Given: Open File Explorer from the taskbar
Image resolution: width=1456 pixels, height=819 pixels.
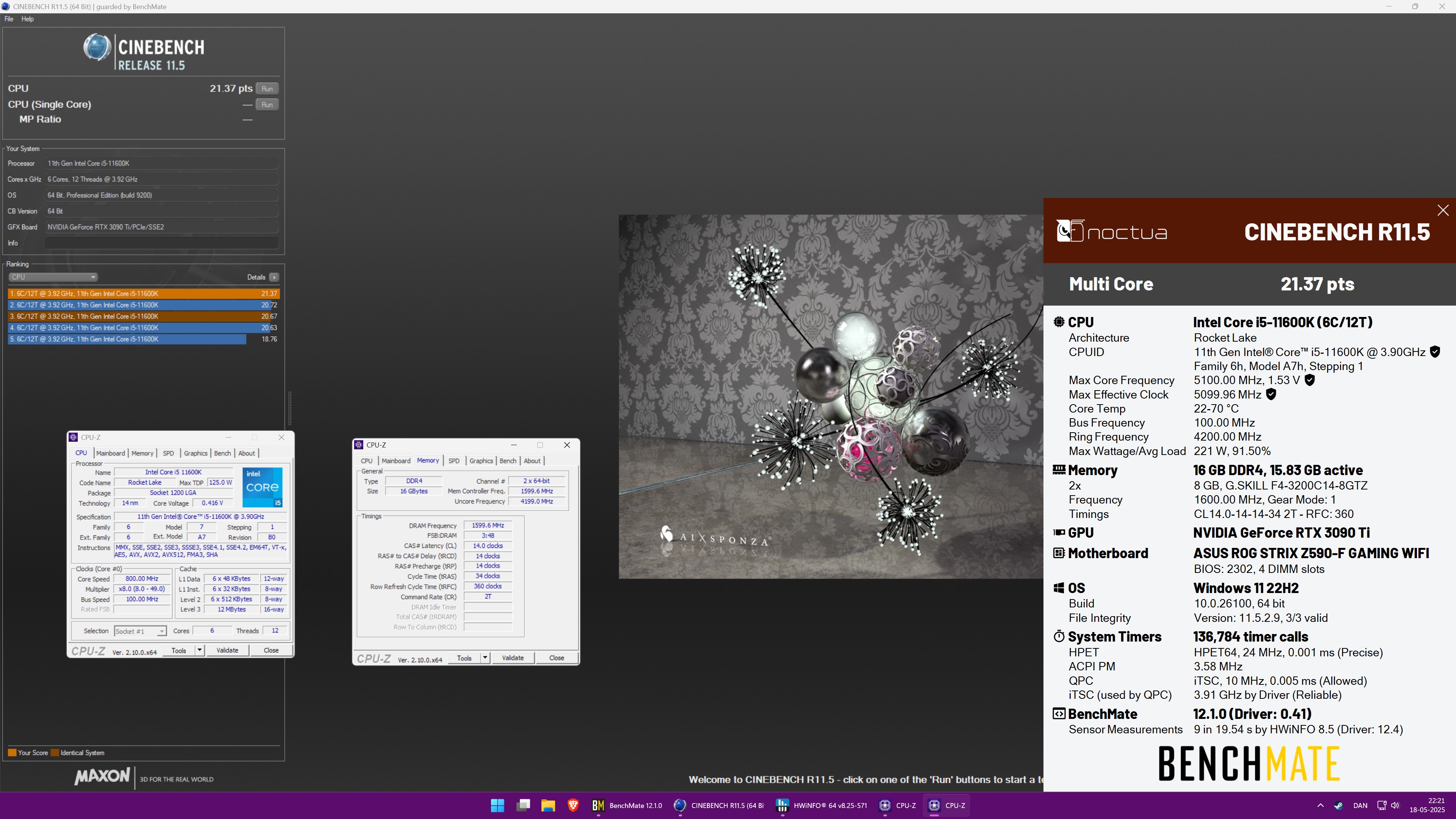Looking at the screenshot, I should (548, 805).
